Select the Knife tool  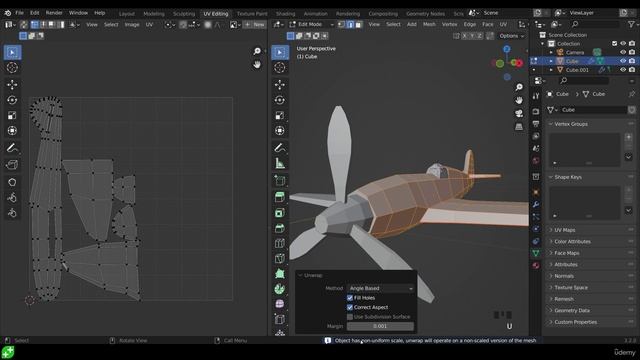280,259
